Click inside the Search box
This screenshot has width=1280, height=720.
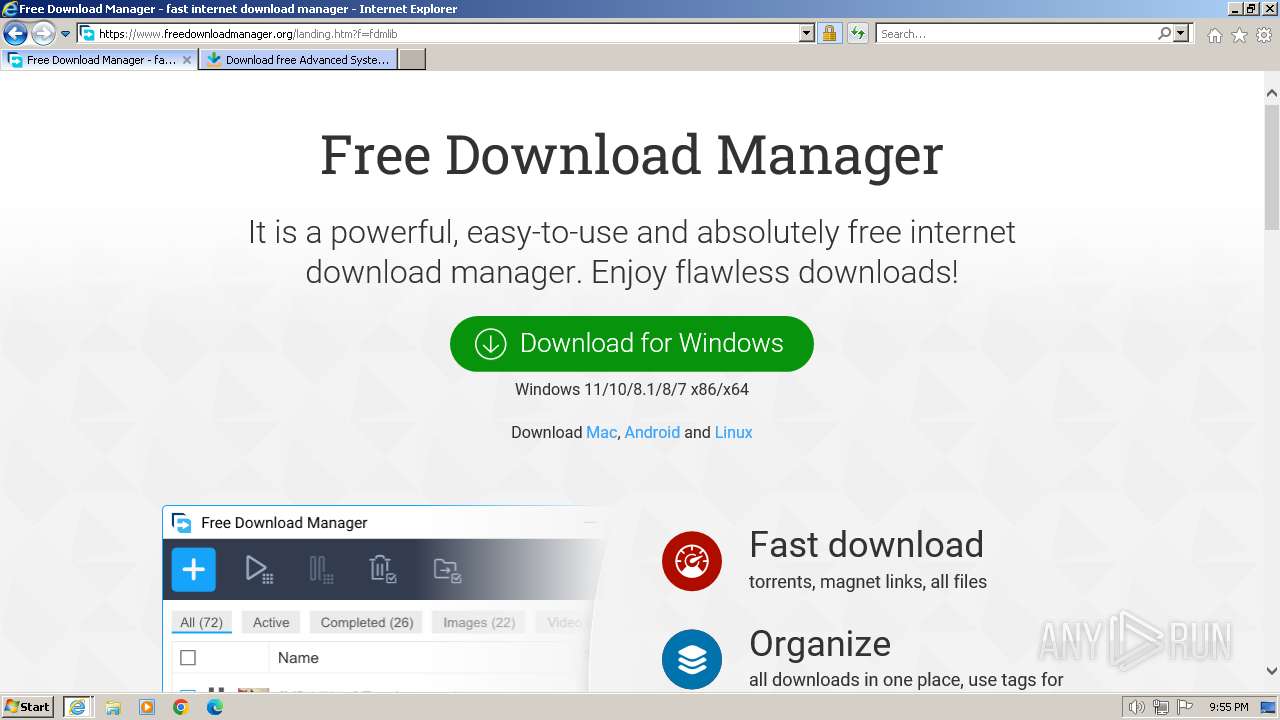pos(1015,33)
